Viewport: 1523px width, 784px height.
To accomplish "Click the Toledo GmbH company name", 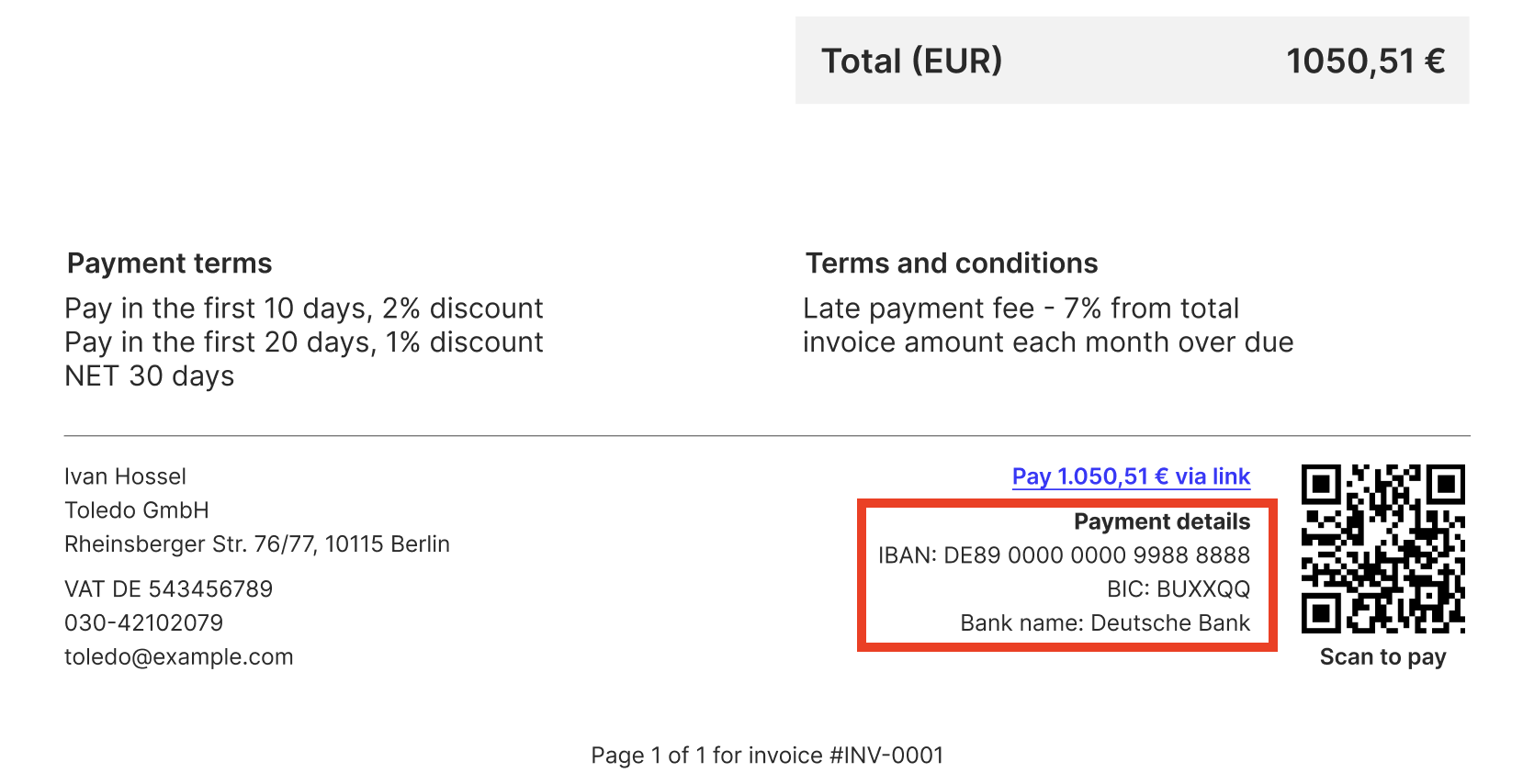I will click(137, 510).
